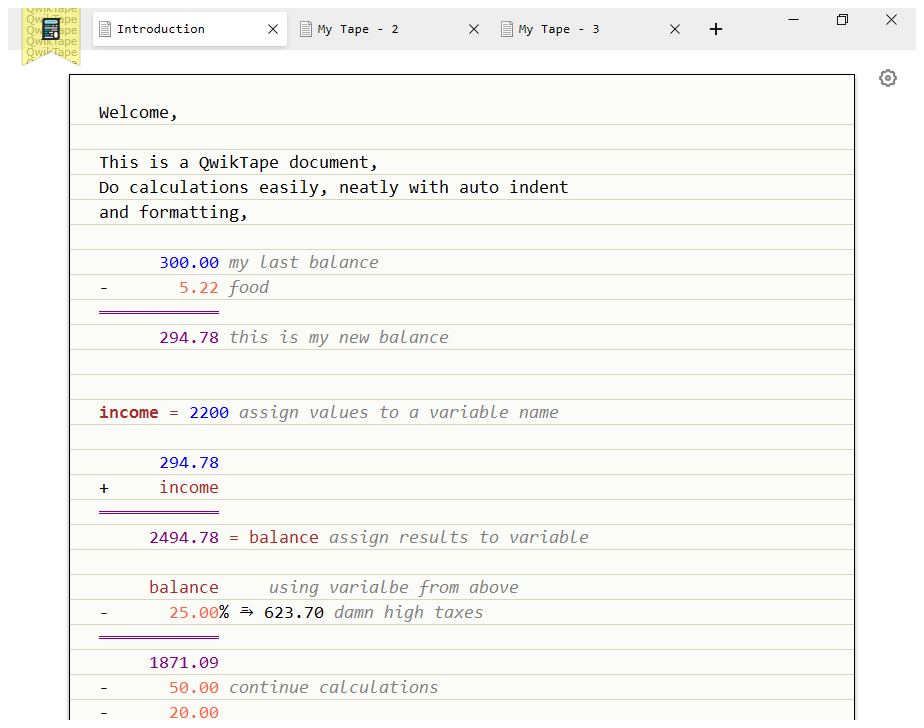Screen dimensions: 924x728
Task: Click document icon on Introduction tab
Action: (106, 29)
